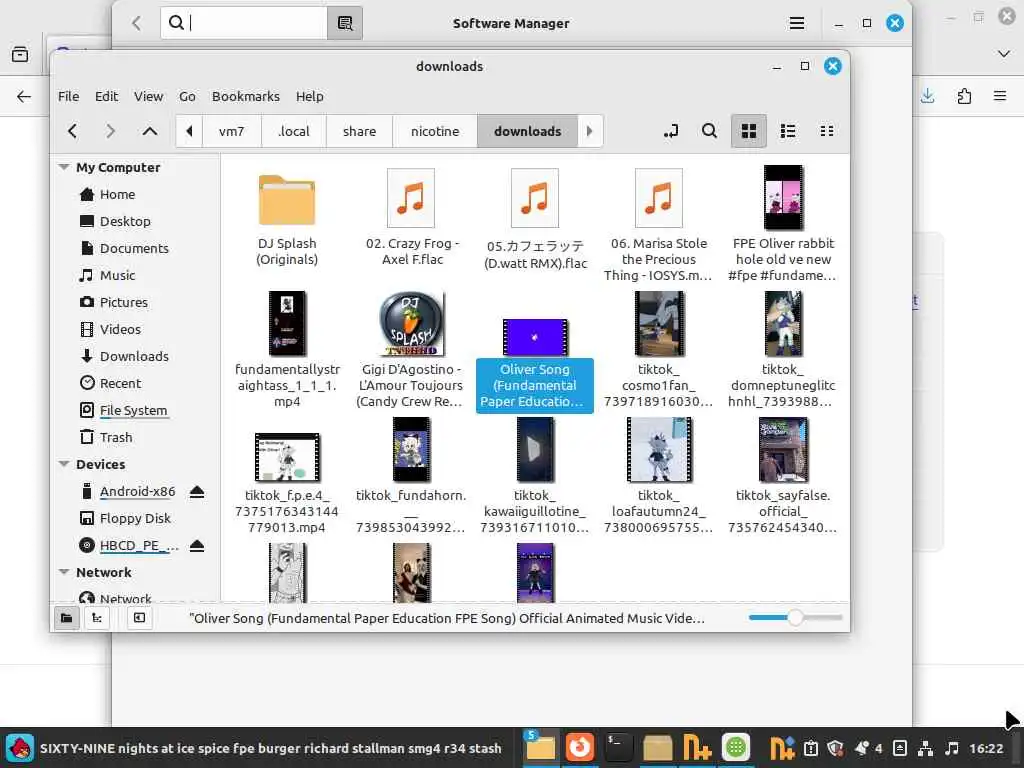The width and height of the screenshot is (1024, 768).
Task: Switch to compact view
Action: click(827, 131)
